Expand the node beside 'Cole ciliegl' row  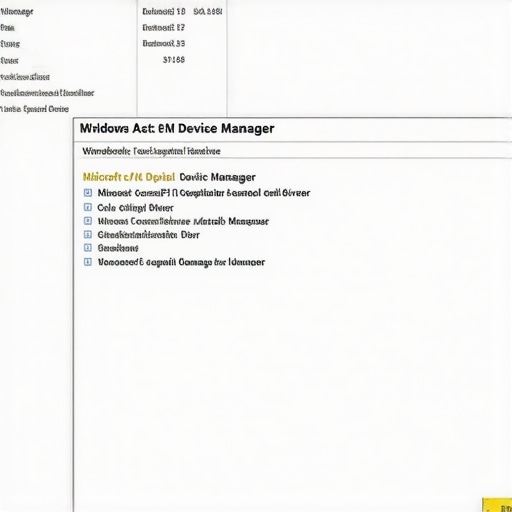(x=88, y=207)
